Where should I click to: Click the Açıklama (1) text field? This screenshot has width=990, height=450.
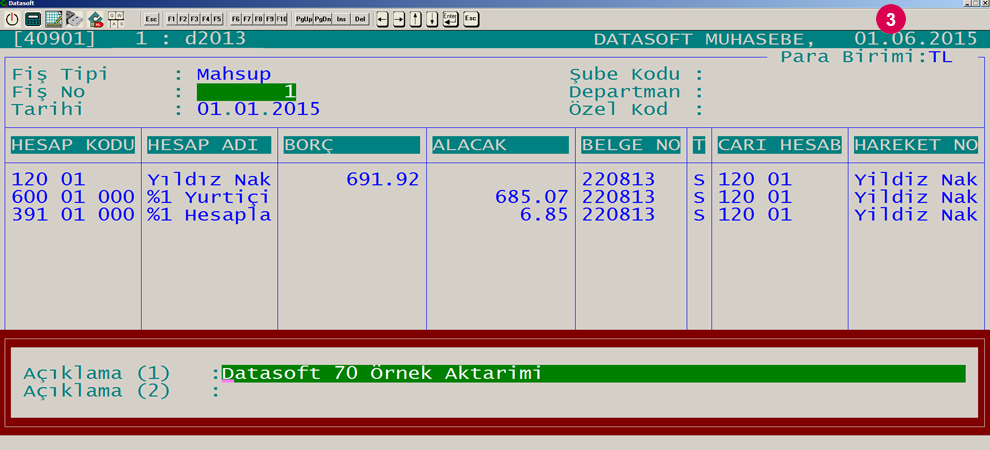click(593, 374)
